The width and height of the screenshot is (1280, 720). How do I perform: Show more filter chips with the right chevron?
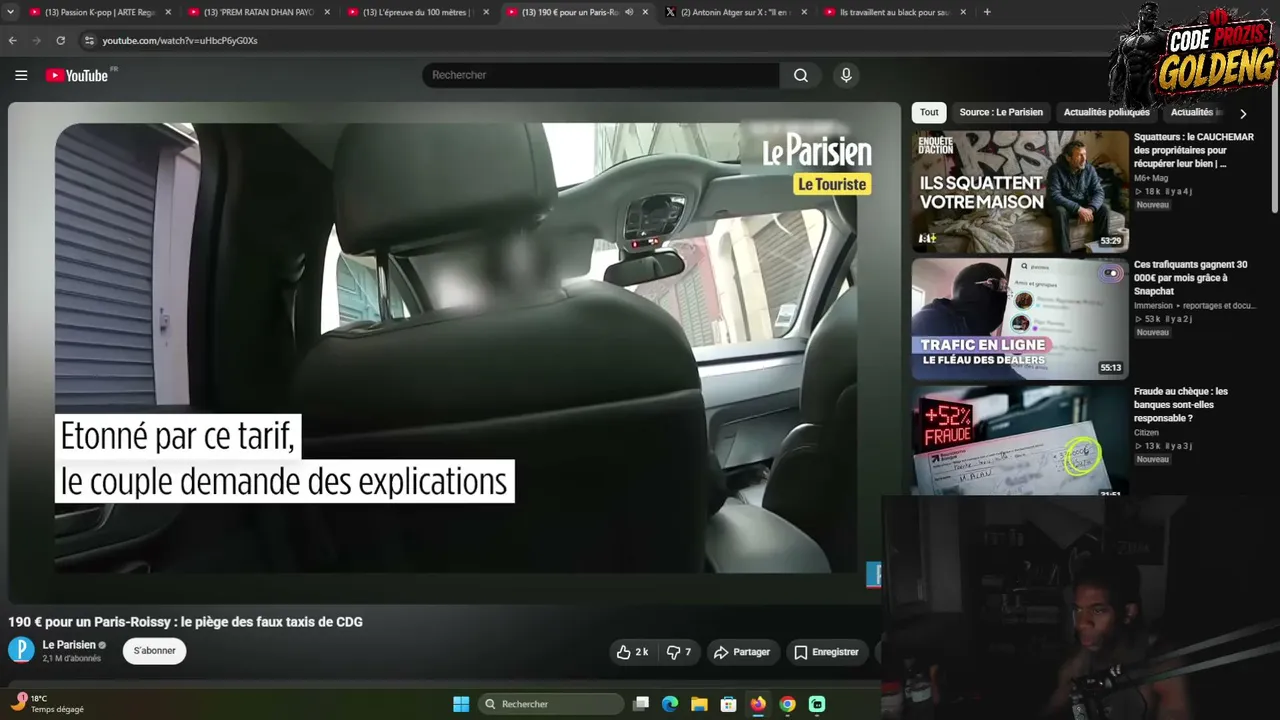1243,113
